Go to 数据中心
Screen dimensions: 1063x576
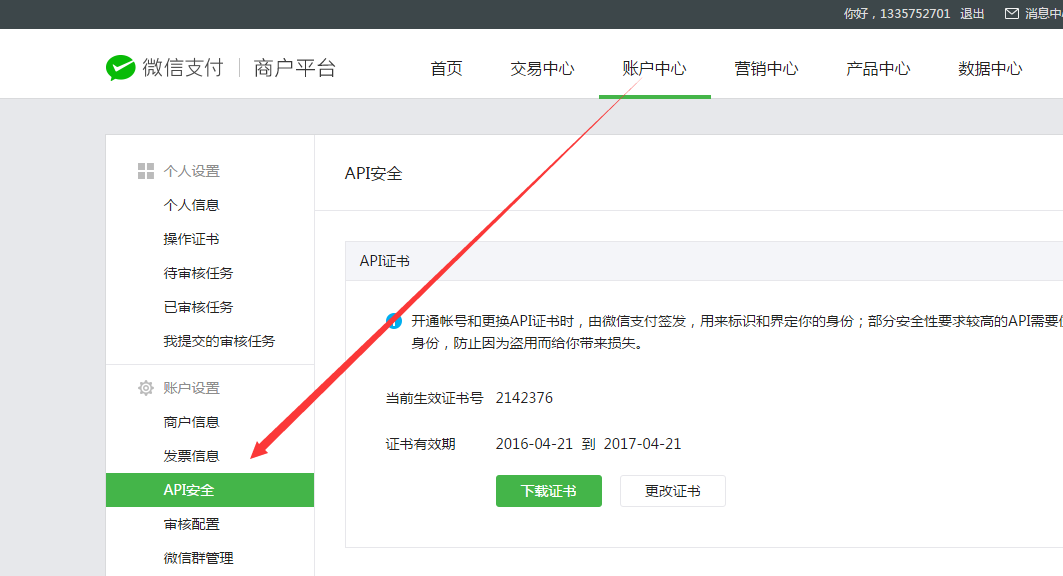coord(989,69)
